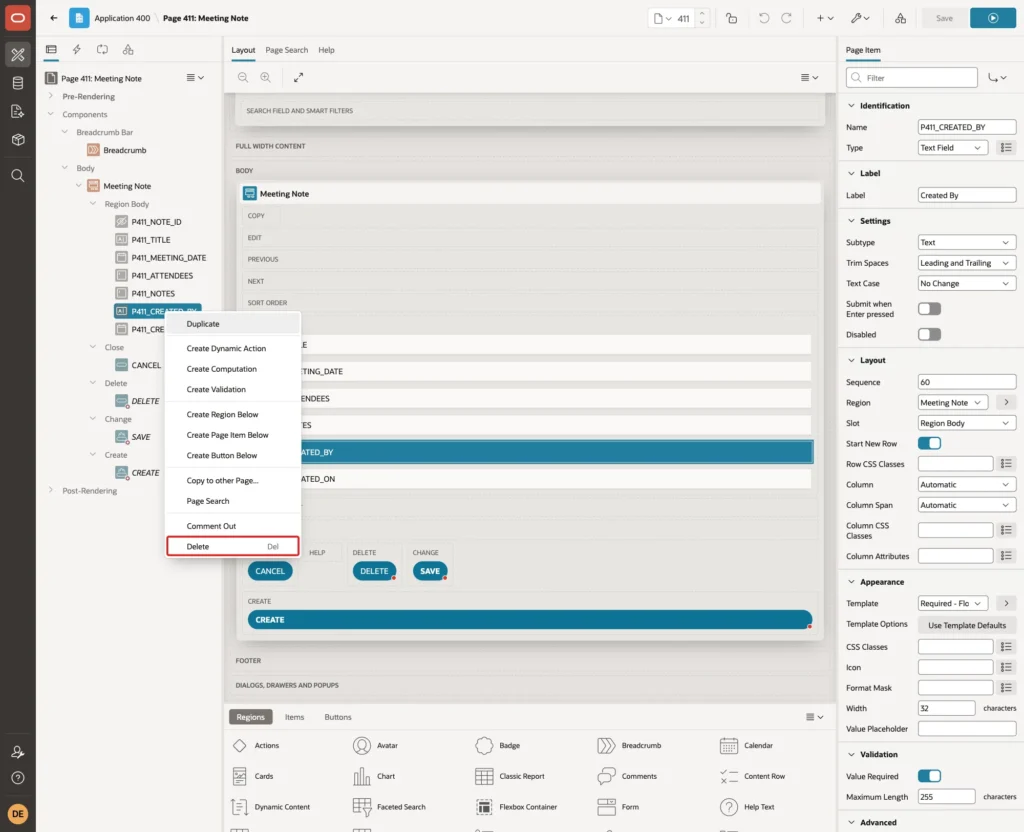The width and height of the screenshot is (1024, 832).
Task: Toggle Submit when Enter pressed switch
Action: [x=929, y=309]
